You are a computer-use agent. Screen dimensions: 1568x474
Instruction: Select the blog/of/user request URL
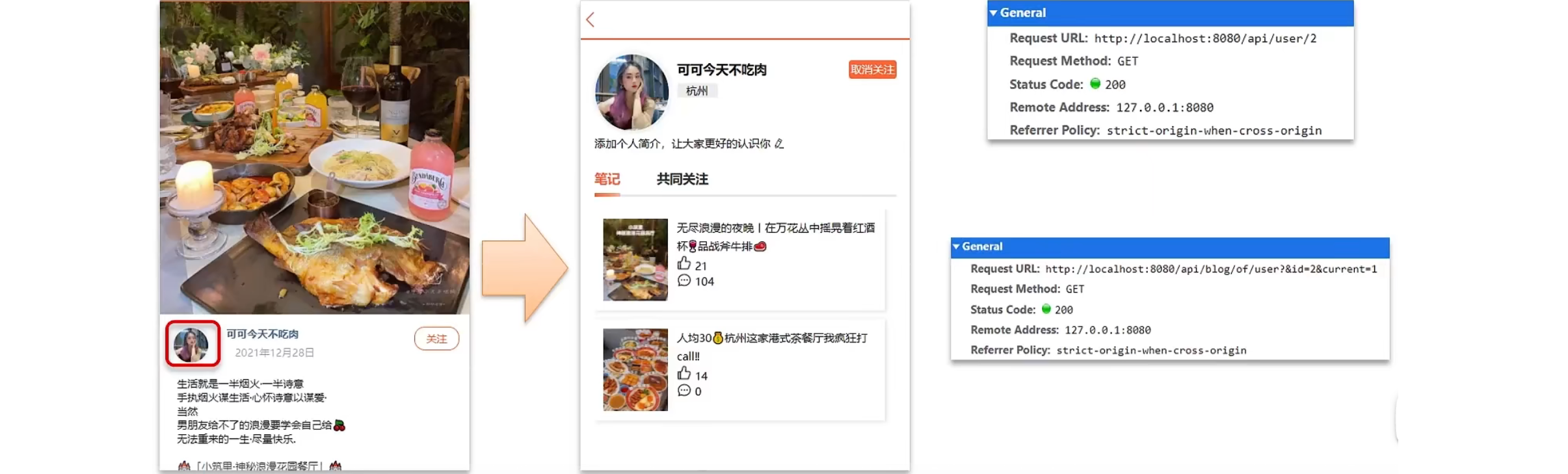click(1211, 269)
